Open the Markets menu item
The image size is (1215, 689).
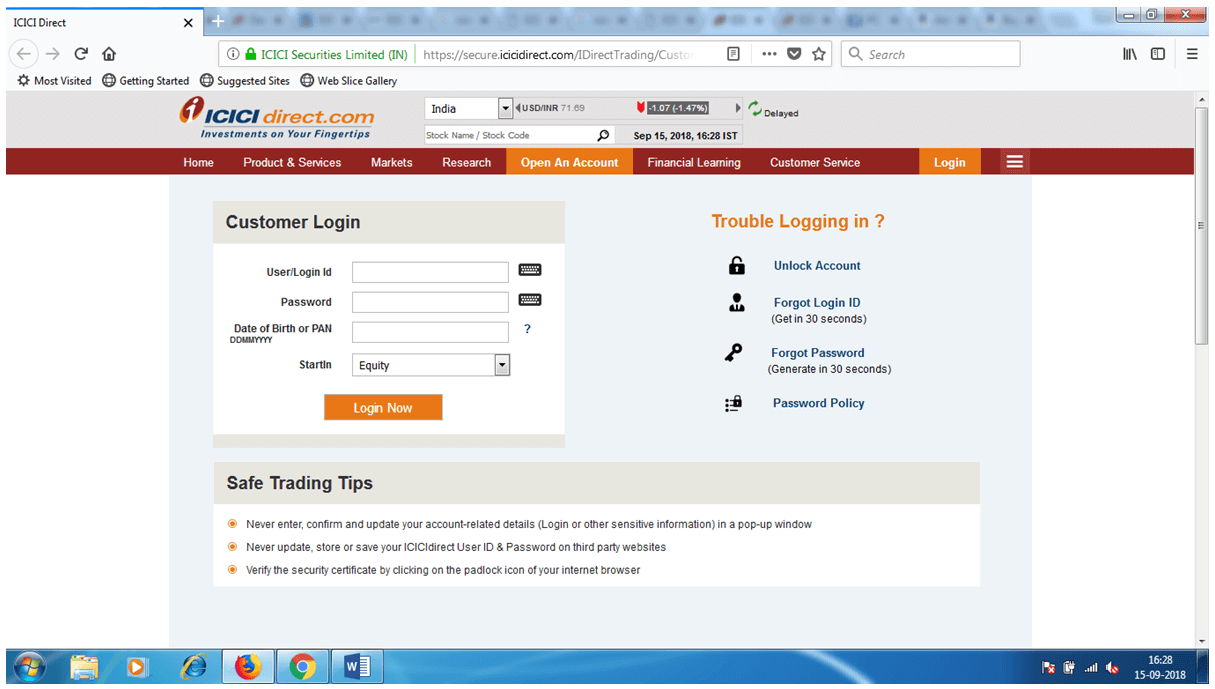tap(391, 161)
